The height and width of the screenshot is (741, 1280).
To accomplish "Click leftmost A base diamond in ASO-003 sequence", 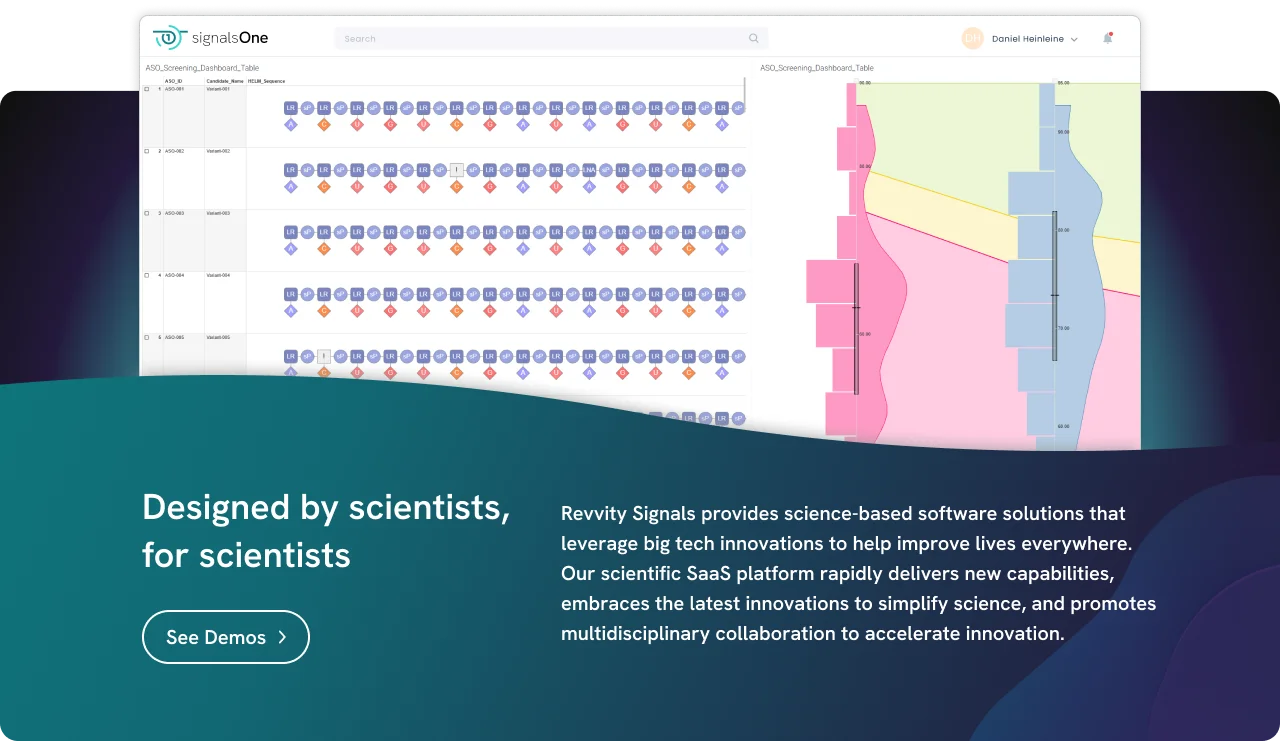I will click(290, 249).
